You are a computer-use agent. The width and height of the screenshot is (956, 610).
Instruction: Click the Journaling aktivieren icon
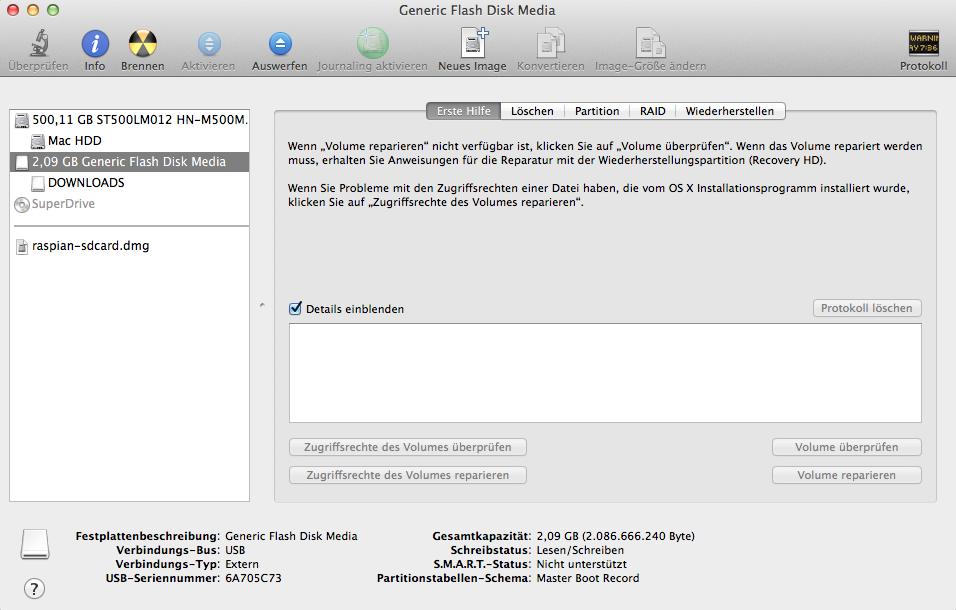373,43
